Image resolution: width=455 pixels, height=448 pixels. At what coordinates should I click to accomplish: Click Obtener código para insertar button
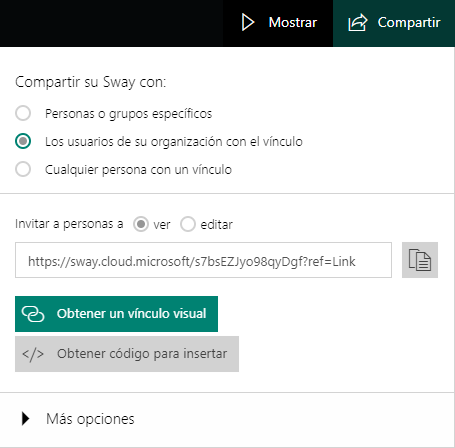(127, 354)
